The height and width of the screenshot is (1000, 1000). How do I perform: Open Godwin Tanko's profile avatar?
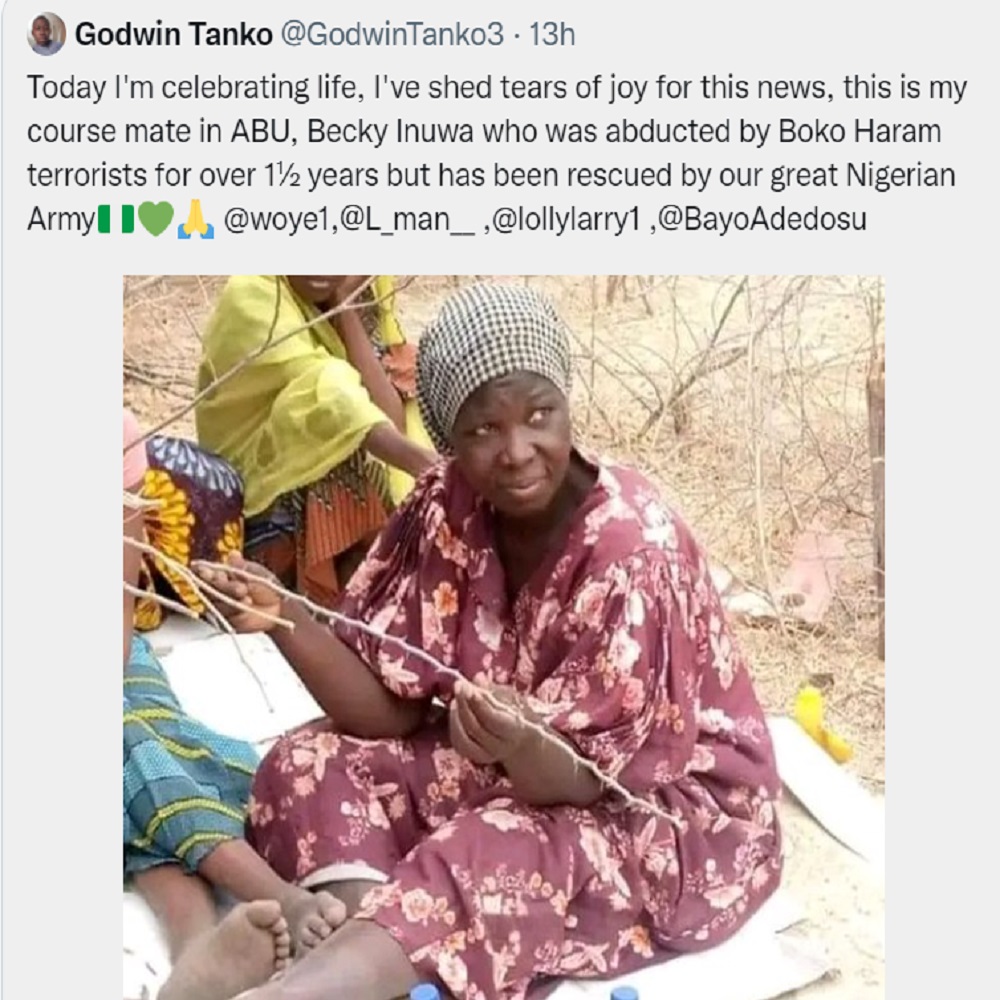46,34
